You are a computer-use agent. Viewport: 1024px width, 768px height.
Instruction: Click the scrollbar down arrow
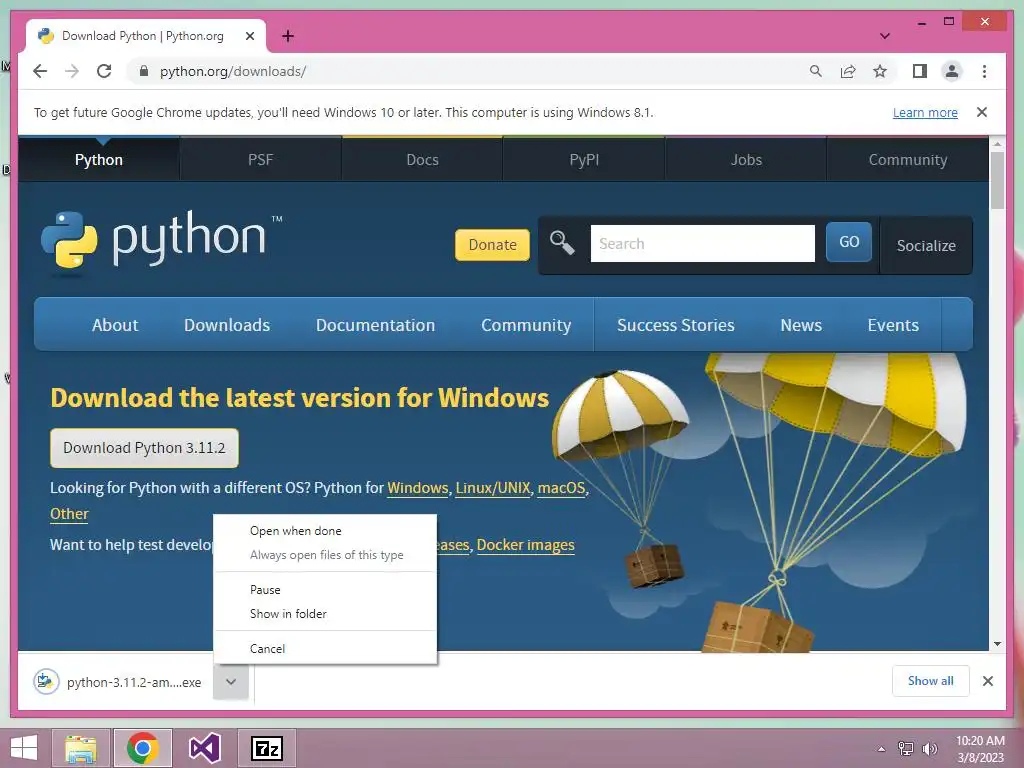(997, 644)
